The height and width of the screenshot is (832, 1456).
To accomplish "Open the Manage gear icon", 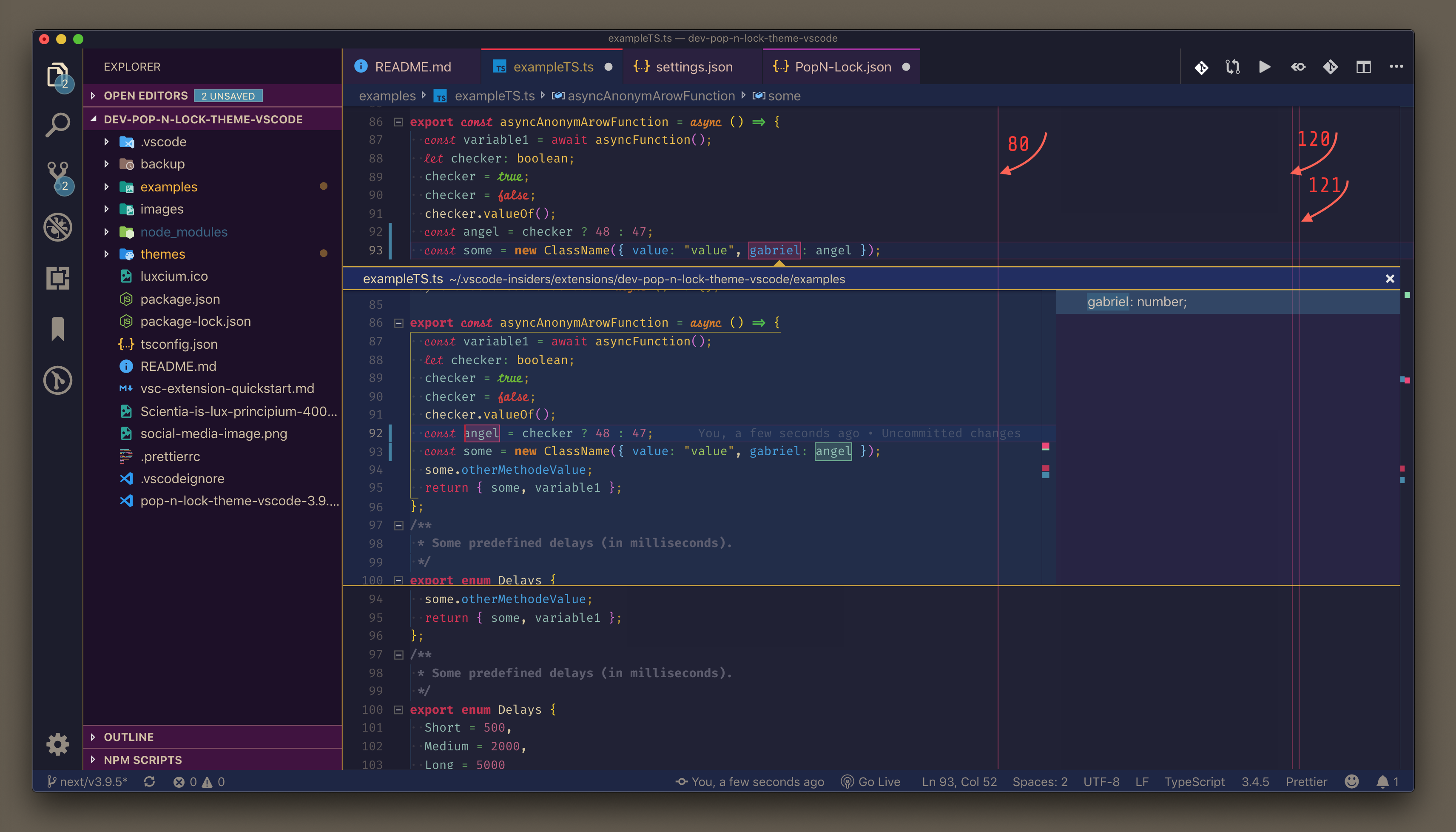I will pos(58,744).
